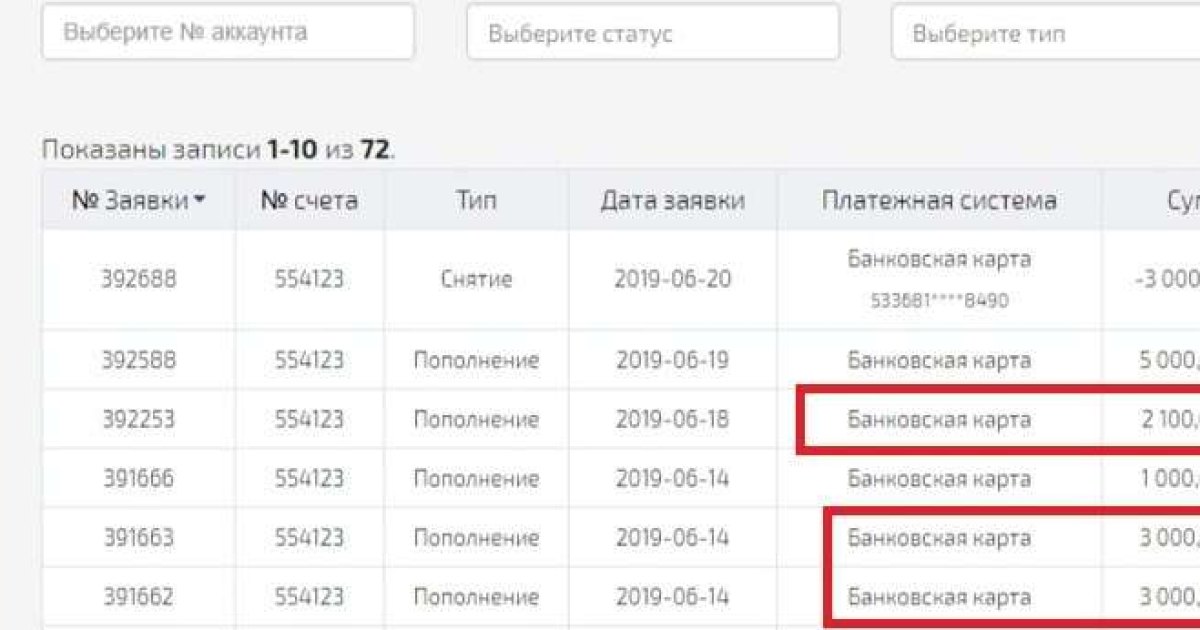Select request number 392253
Viewport: 1200px width, 630px height.
pyautogui.click(x=138, y=419)
